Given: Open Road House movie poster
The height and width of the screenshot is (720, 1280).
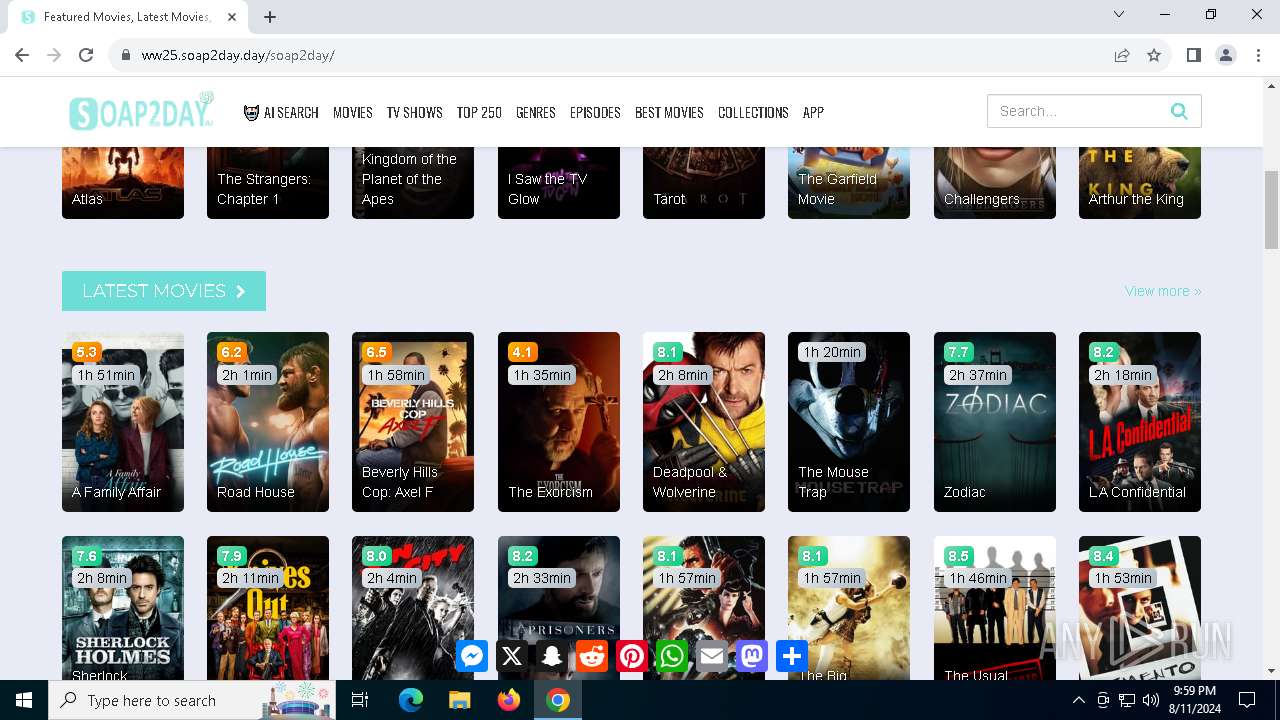Looking at the screenshot, I should click(x=268, y=422).
